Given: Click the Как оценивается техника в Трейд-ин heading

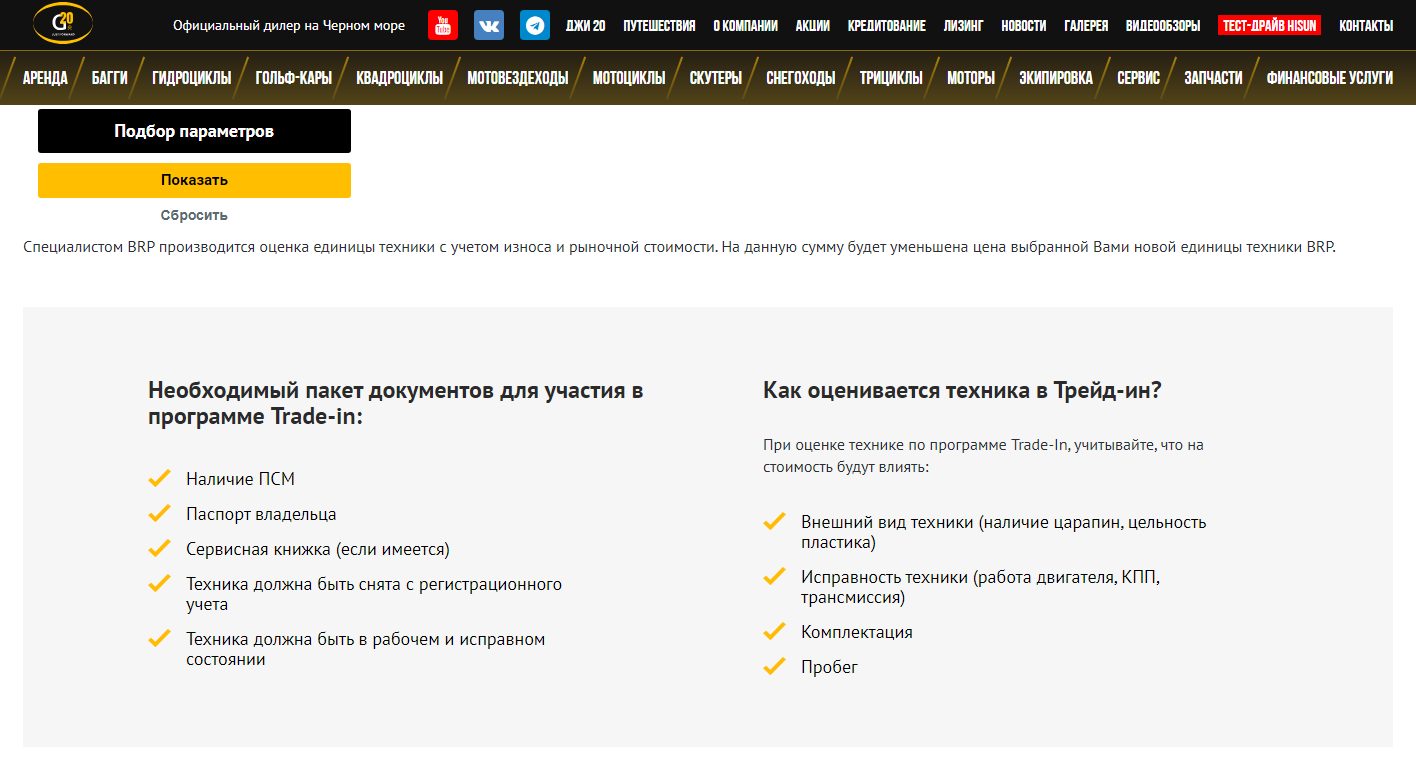Looking at the screenshot, I should [x=962, y=390].
